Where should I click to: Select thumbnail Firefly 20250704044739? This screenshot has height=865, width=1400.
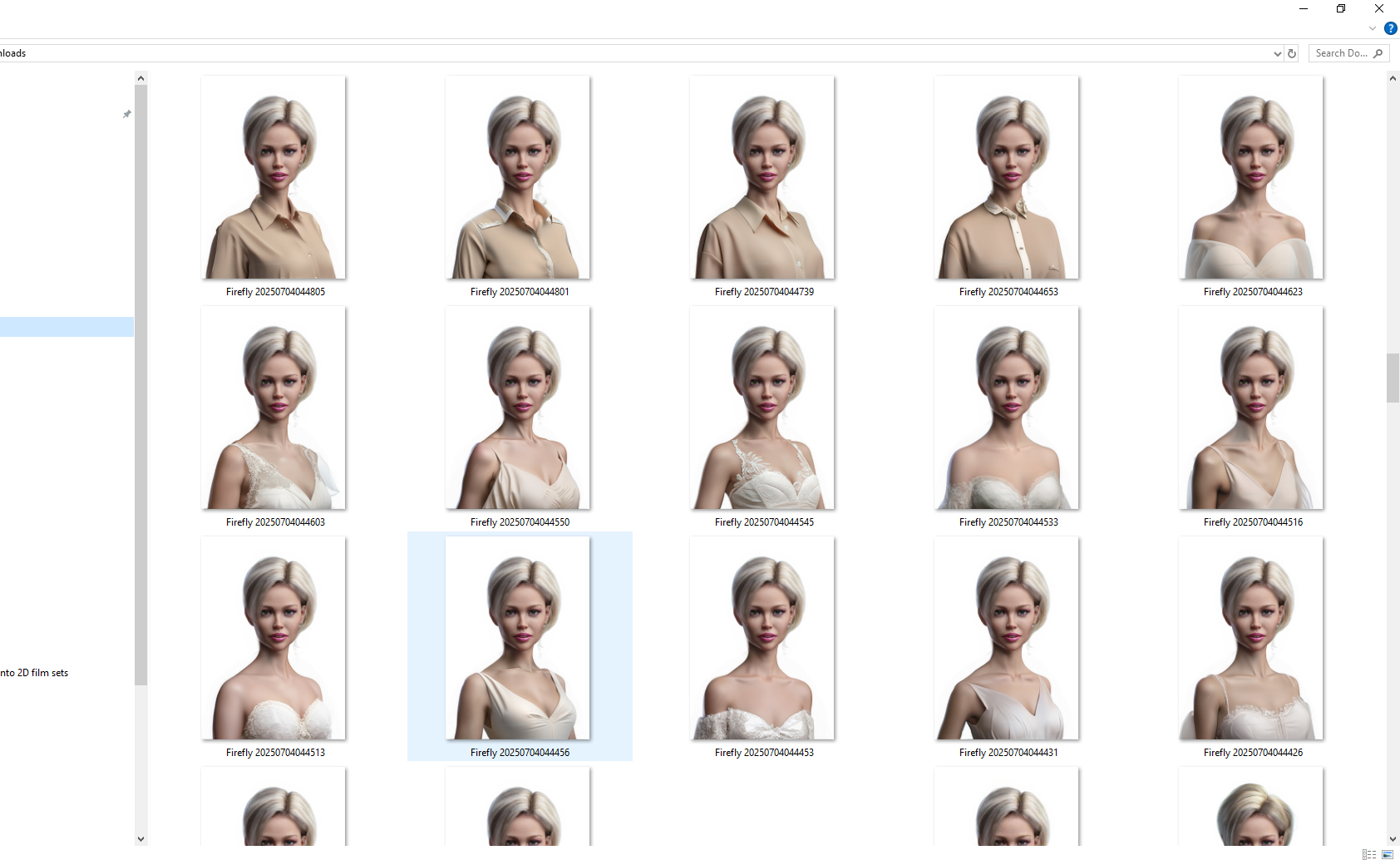click(x=762, y=177)
